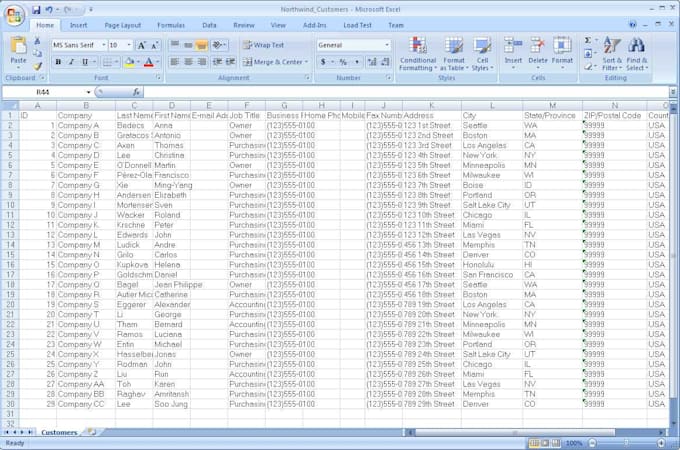Toggle Align Text Left
This screenshot has width=680, height=450.
pyautogui.click(x=175, y=62)
